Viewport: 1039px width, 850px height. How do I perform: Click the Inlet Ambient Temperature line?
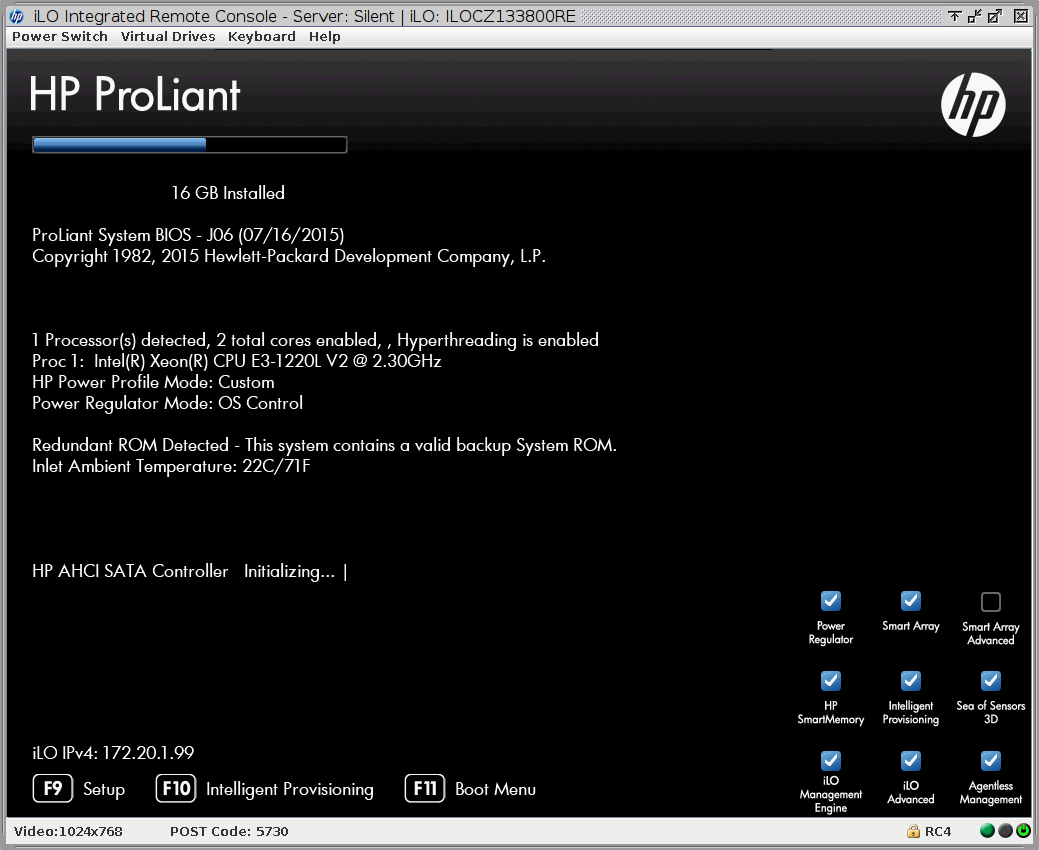tap(171, 466)
